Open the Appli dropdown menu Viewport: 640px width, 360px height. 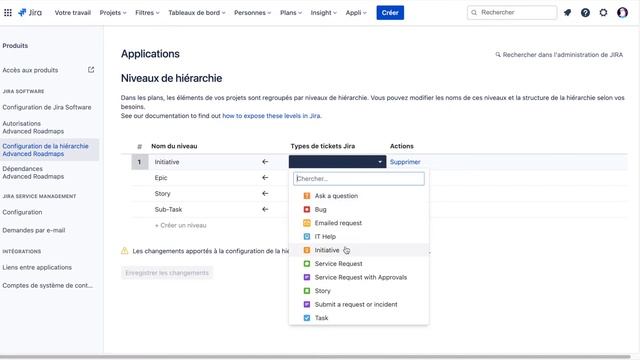coord(356,13)
